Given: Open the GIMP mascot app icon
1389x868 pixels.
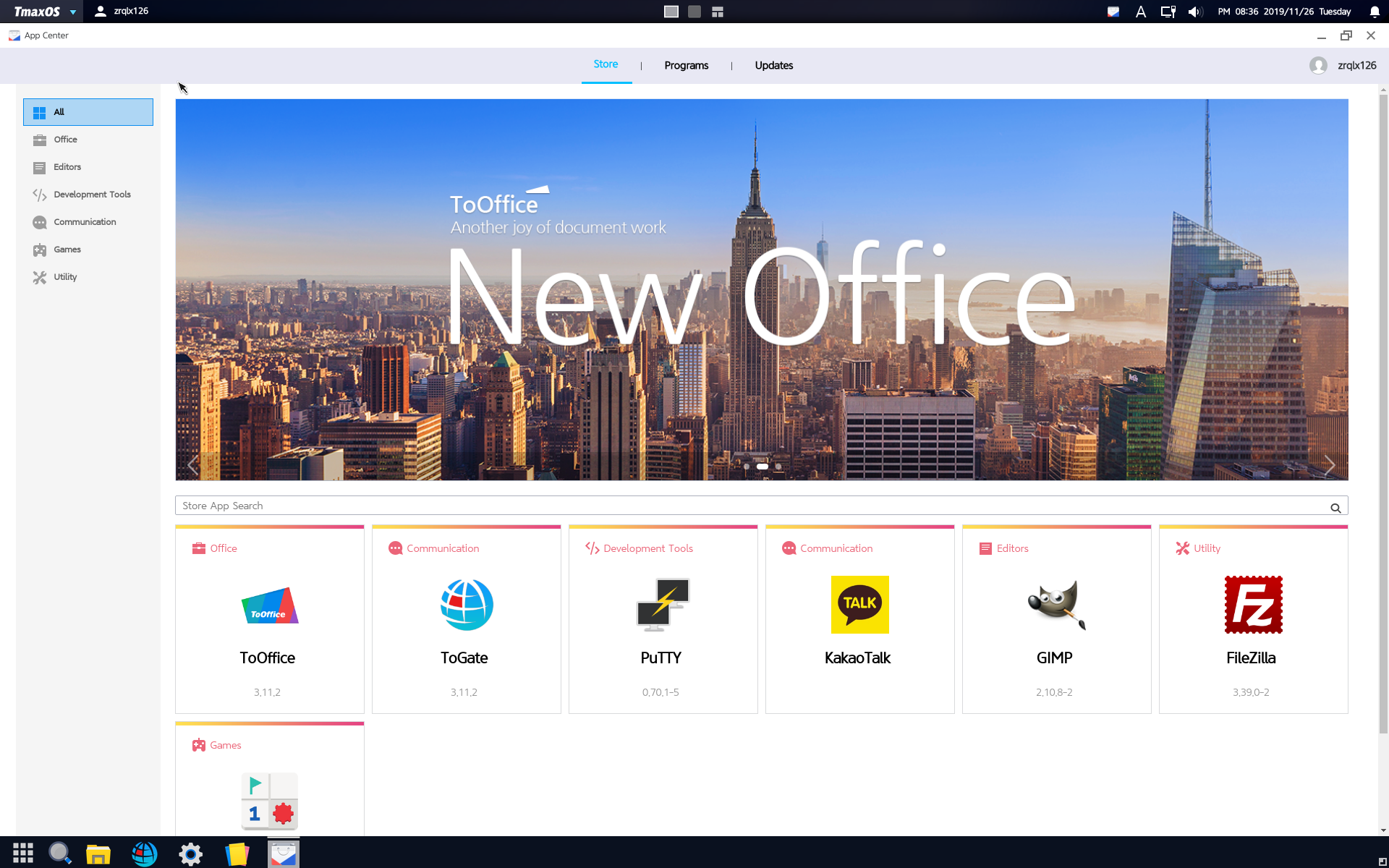Looking at the screenshot, I should coord(1057,605).
